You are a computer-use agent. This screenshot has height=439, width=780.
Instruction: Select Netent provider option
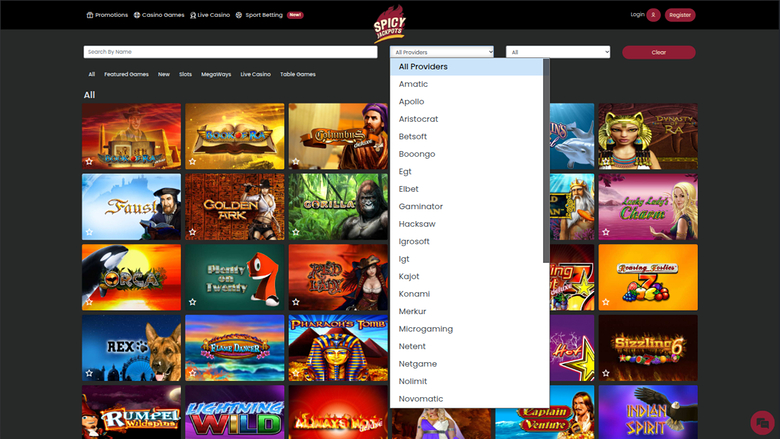[467, 346]
